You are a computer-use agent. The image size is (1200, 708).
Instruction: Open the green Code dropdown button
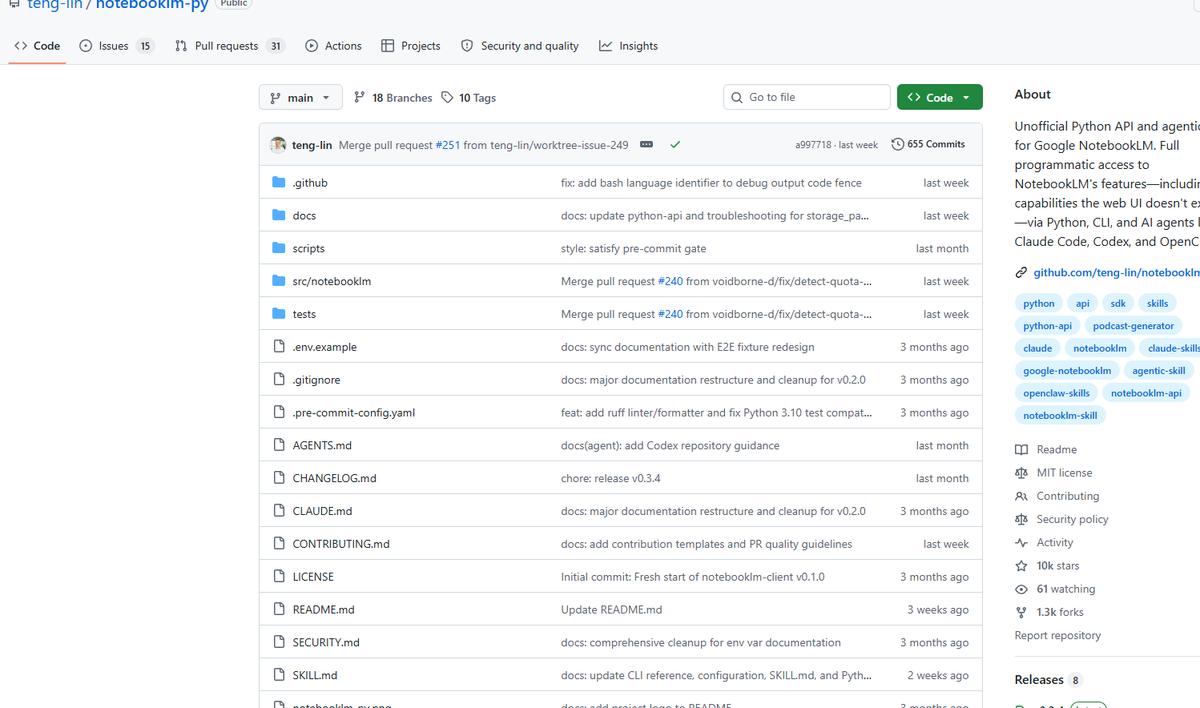click(x=940, y=98)
